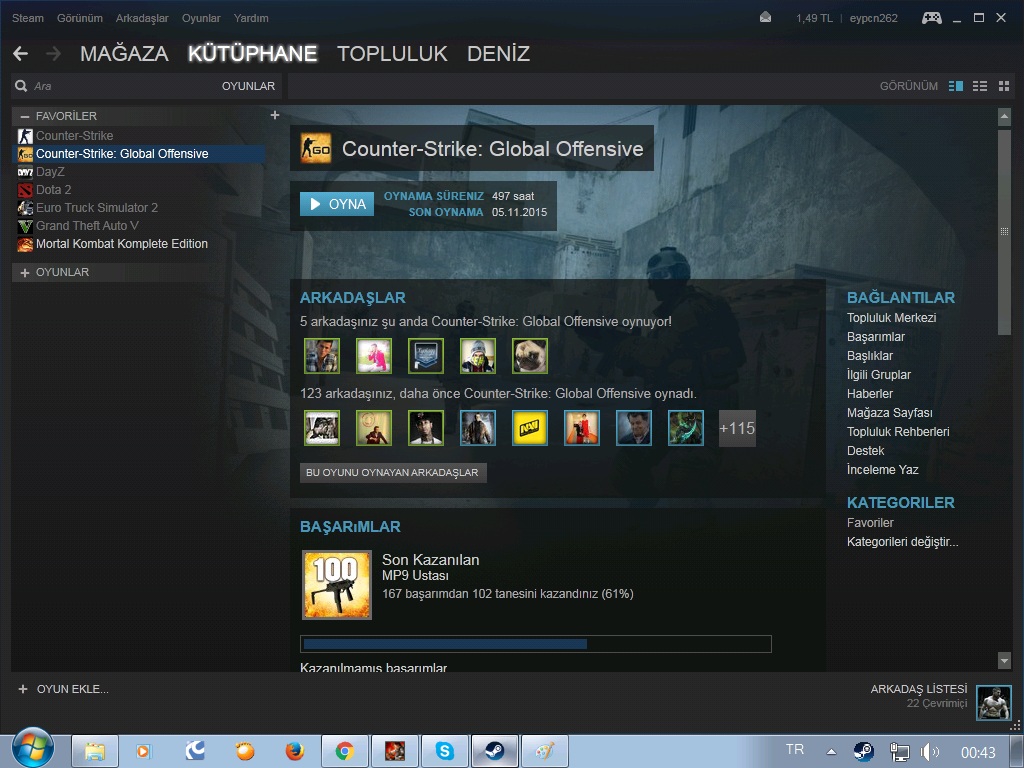Click the achievements progress bar
The height and width of the screenshot is (768, 1024).
pos(536,644)
